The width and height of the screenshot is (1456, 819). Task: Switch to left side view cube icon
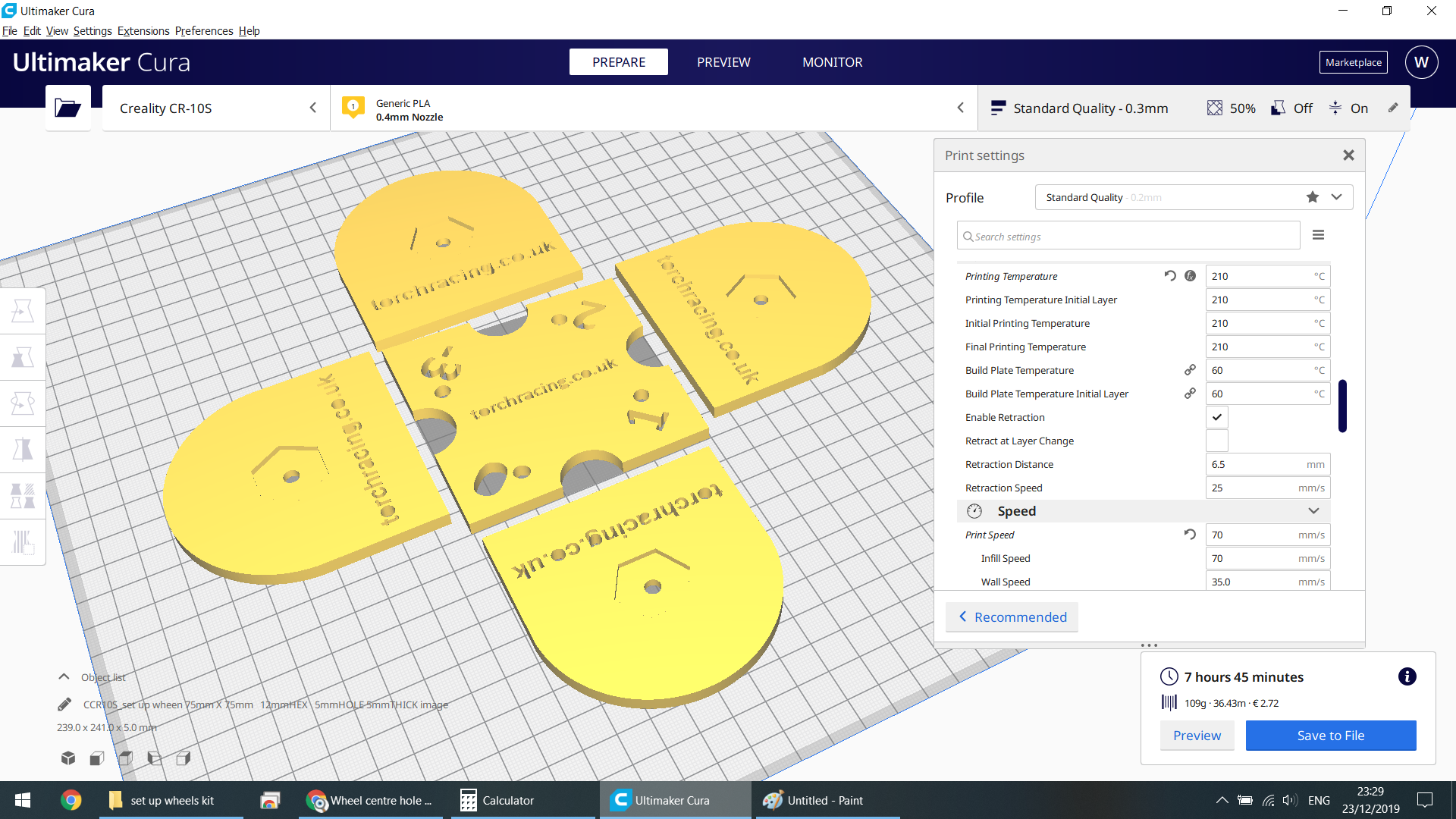coord(155,758)
